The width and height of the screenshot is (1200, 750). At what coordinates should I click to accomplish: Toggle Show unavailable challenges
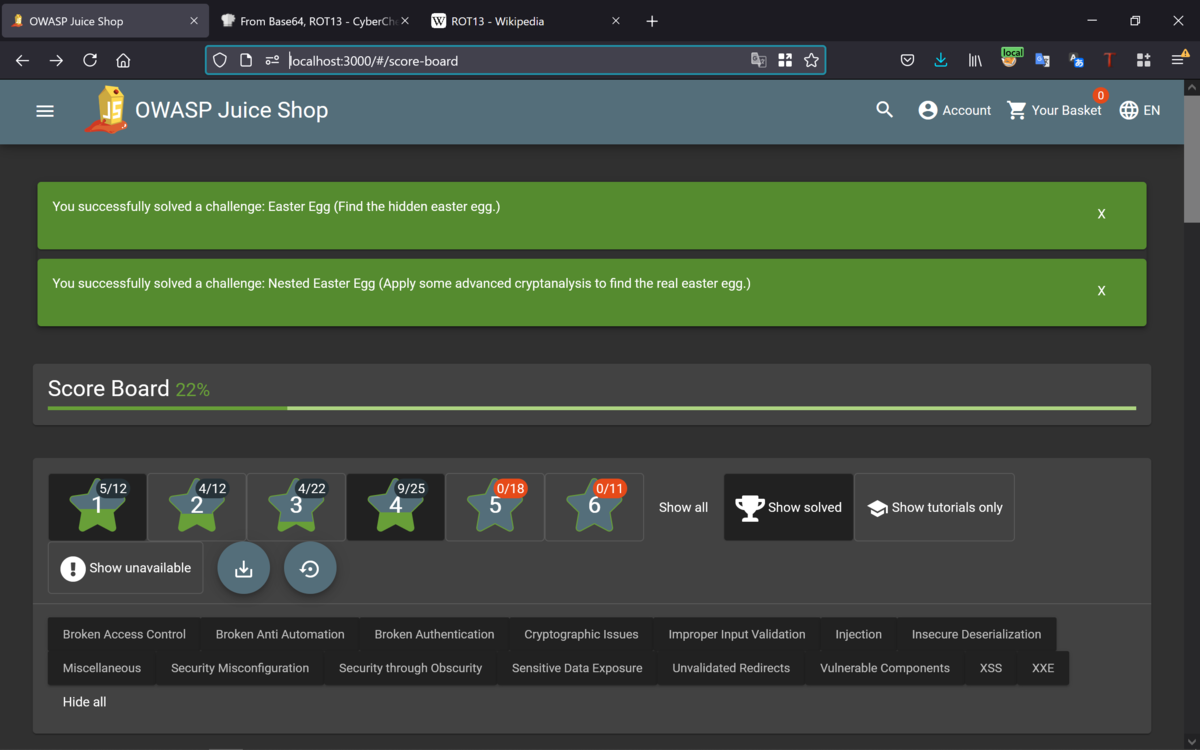pos(126,568)
